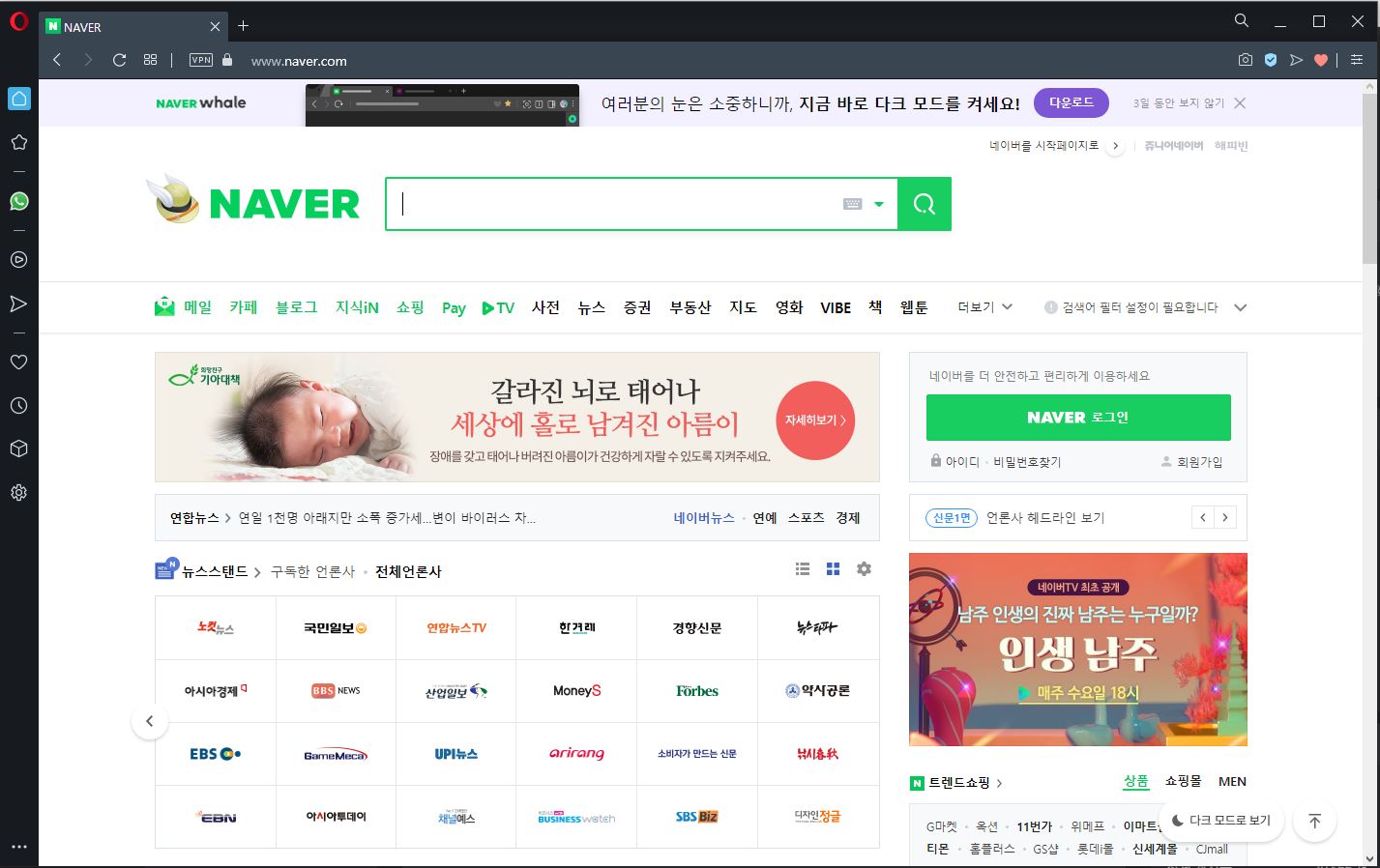Open History clock icon in sidebar

tap(18, 405)
